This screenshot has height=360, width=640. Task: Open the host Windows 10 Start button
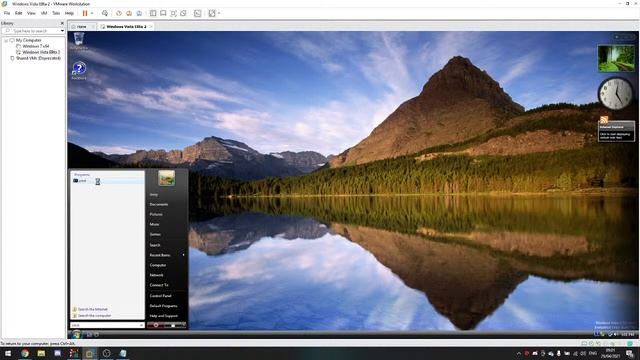(x=8, y=353)
